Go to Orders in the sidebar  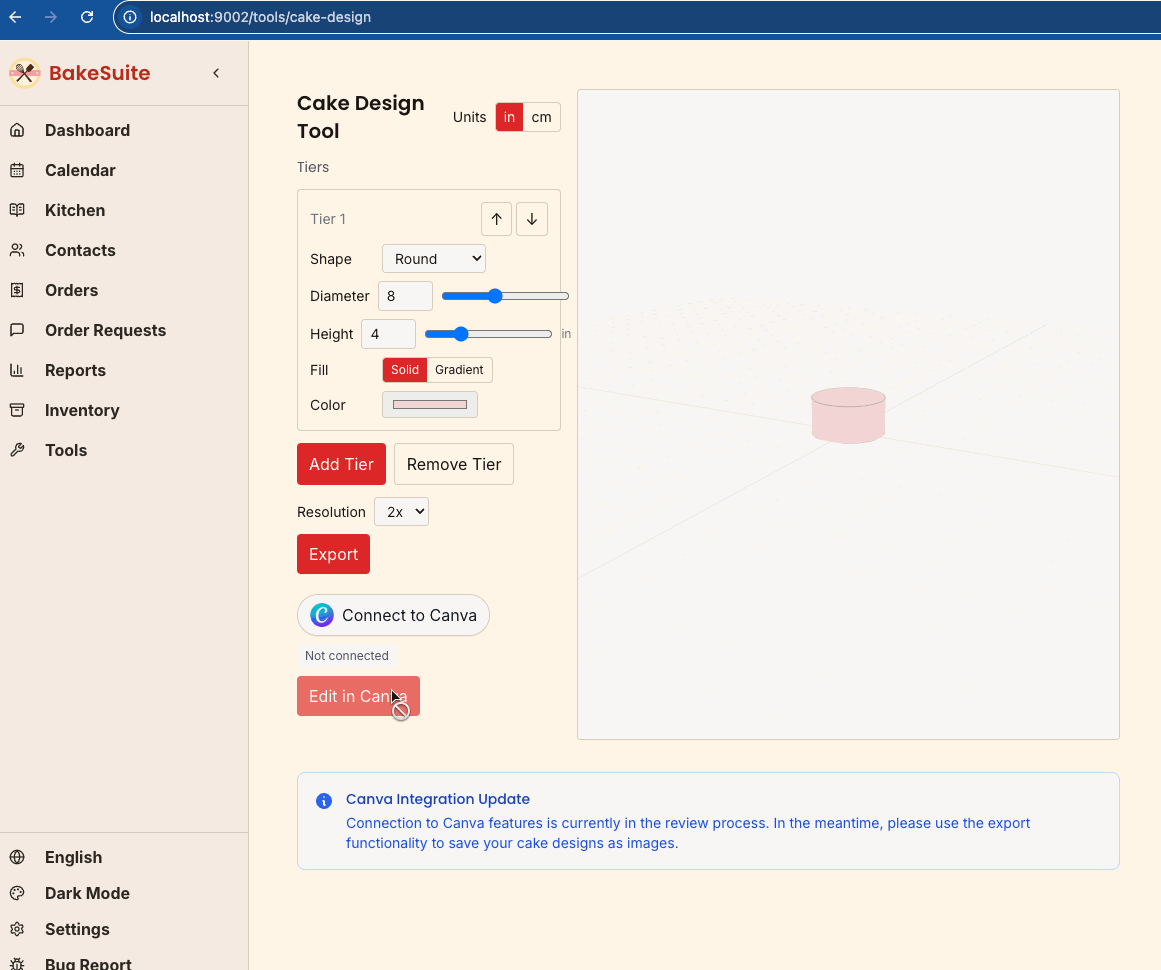pos(71,290)
